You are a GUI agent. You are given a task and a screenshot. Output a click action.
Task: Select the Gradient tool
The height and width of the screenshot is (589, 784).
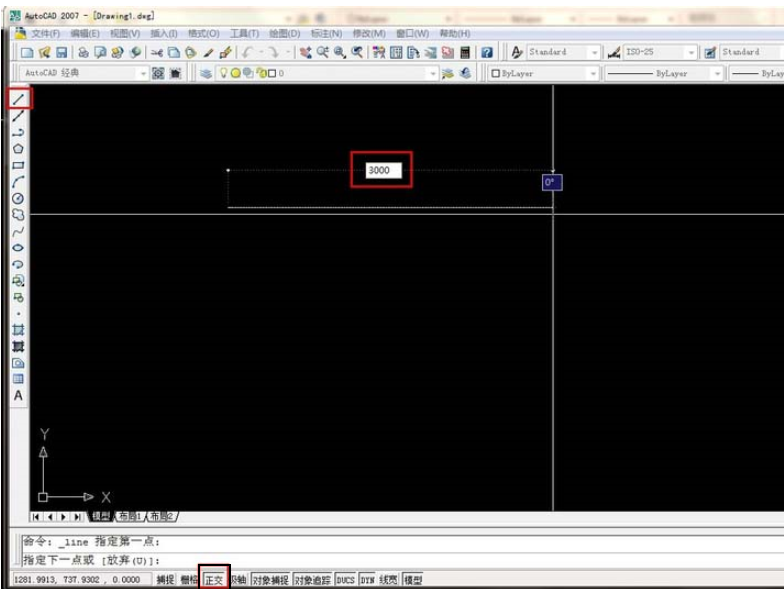pos(18,346)
